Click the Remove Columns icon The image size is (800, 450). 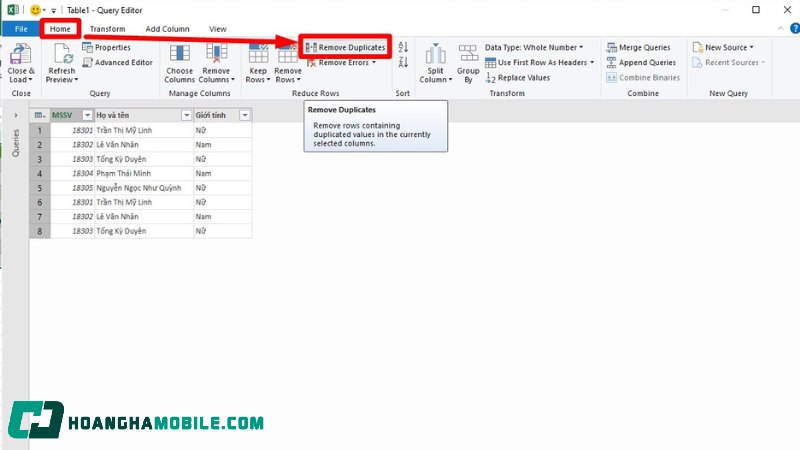pyautogui.click(x=216, y=54)
